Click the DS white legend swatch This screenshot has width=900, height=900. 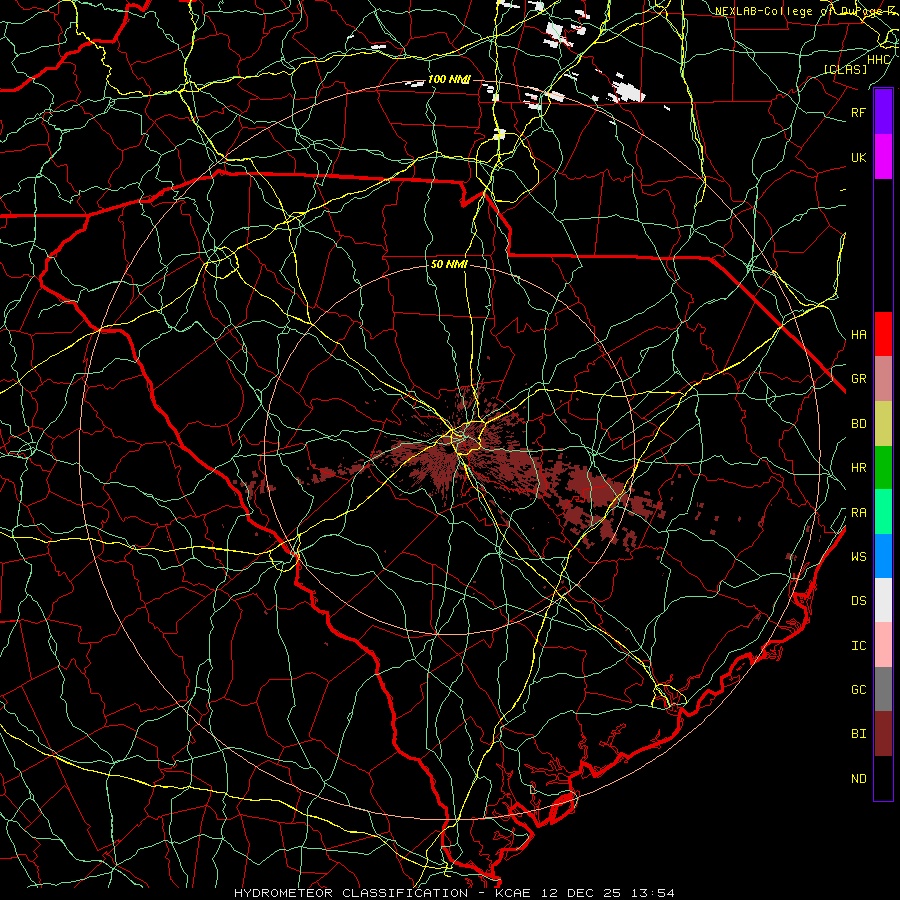tap(883, 600)
